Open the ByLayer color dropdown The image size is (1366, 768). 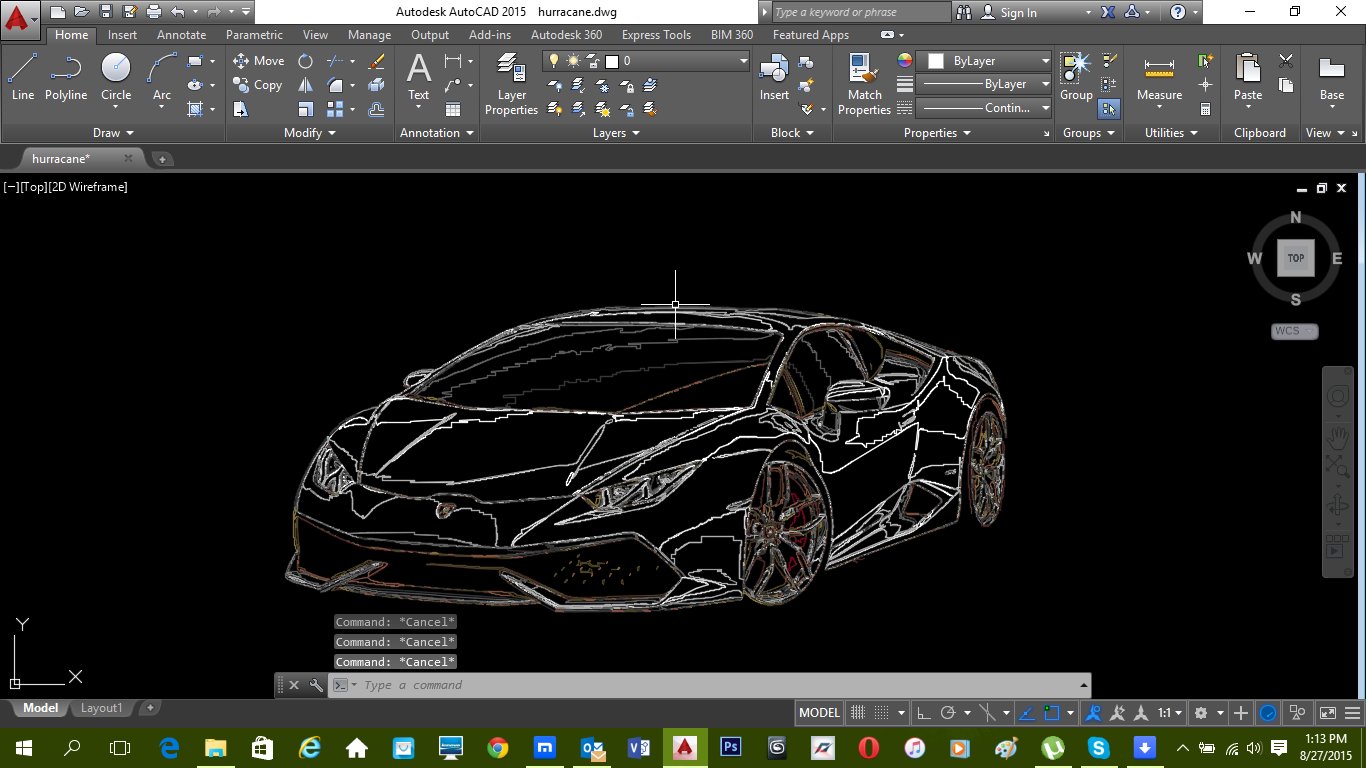[984, 61]
